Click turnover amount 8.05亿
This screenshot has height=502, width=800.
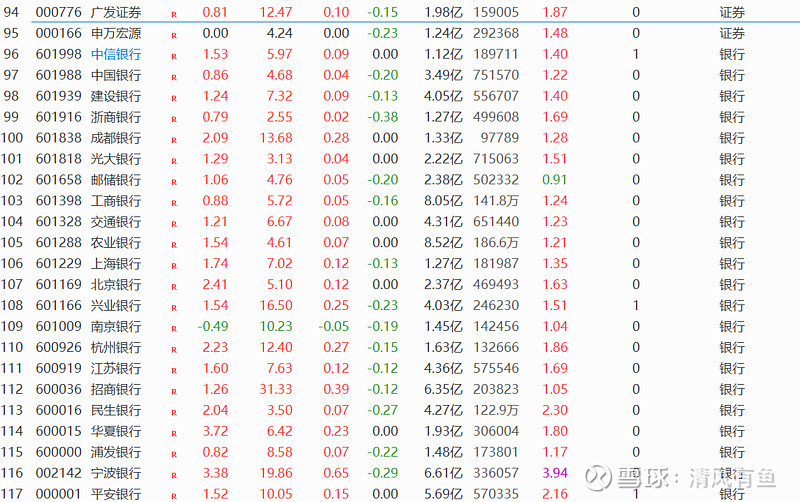coord(443,200)
